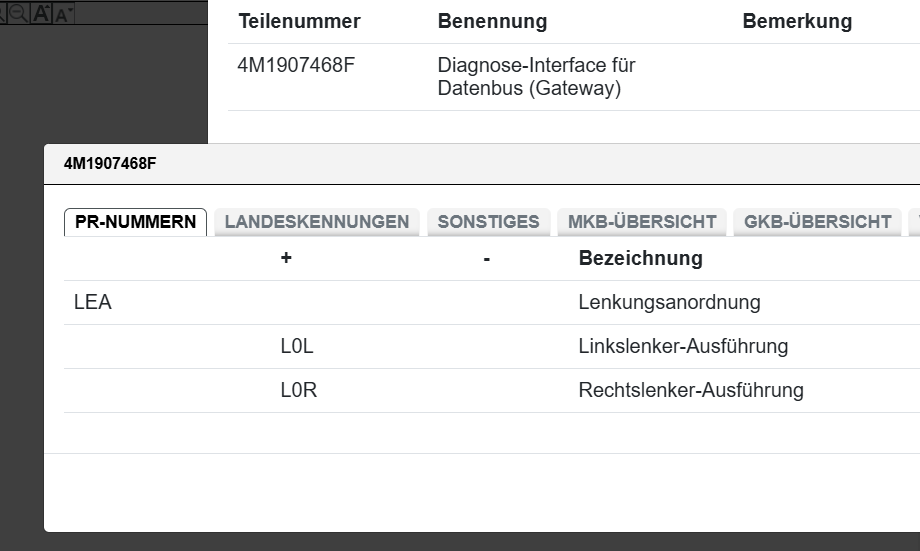This screenshot has height=551, width=920.
Task: Click the L0R PR number
Action: point(298,390)
